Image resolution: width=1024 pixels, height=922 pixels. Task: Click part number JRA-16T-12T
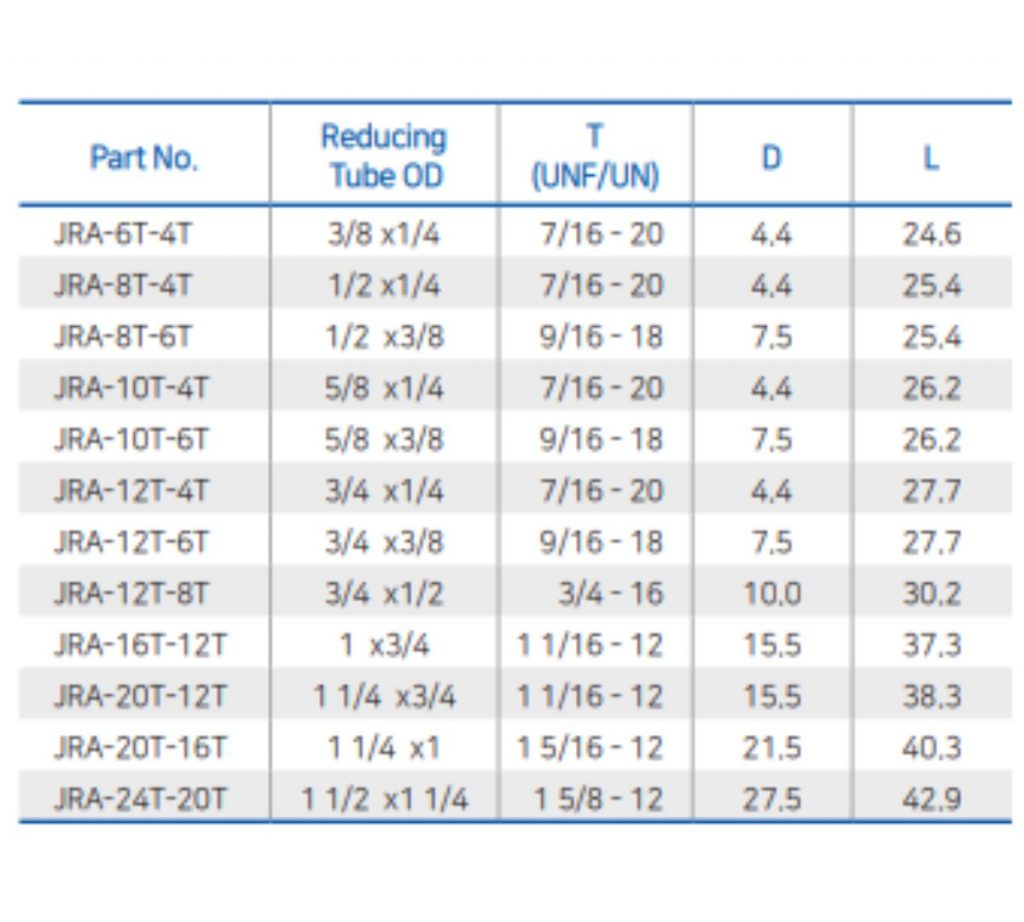point(140,645)
